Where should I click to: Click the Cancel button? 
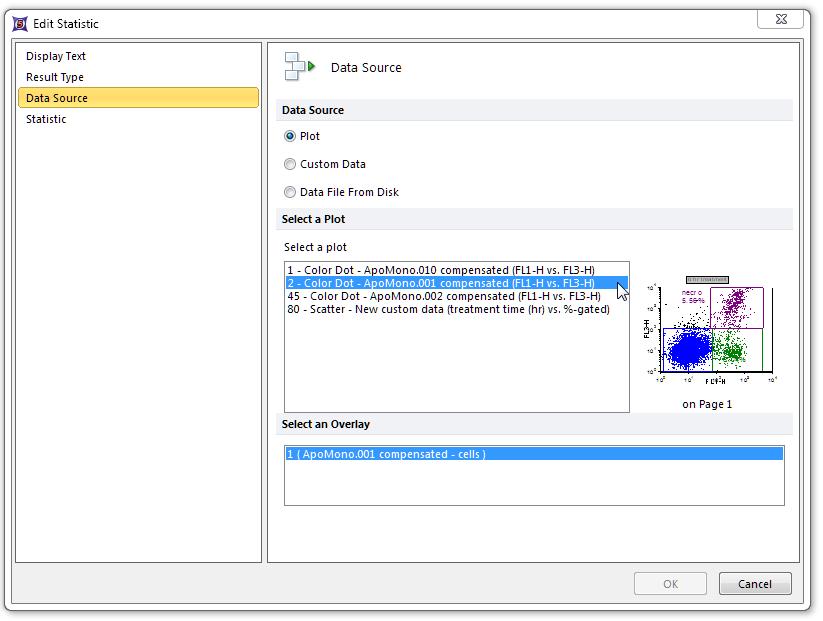(754, 584)
